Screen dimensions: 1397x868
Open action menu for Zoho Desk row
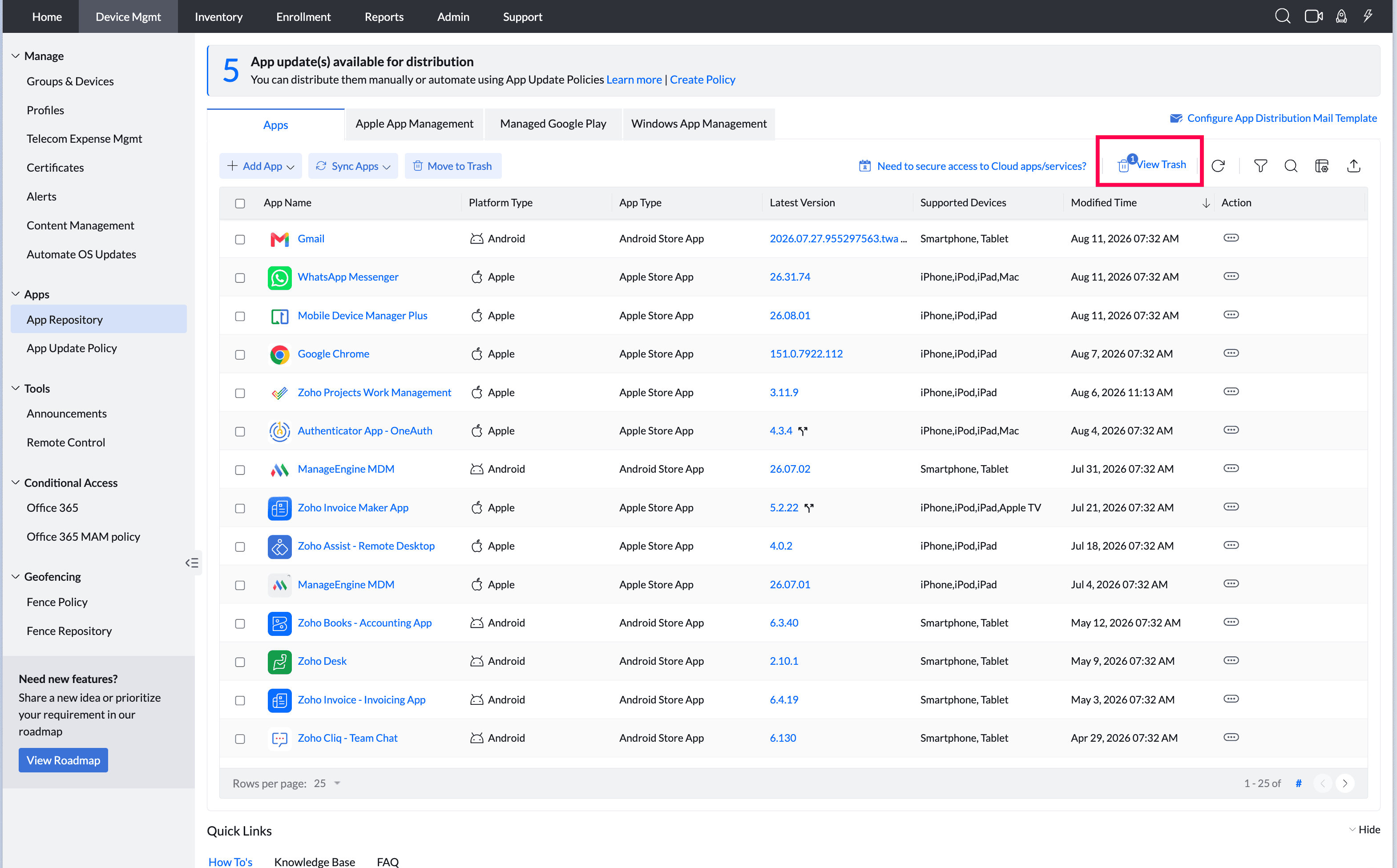click(1231, 660)
